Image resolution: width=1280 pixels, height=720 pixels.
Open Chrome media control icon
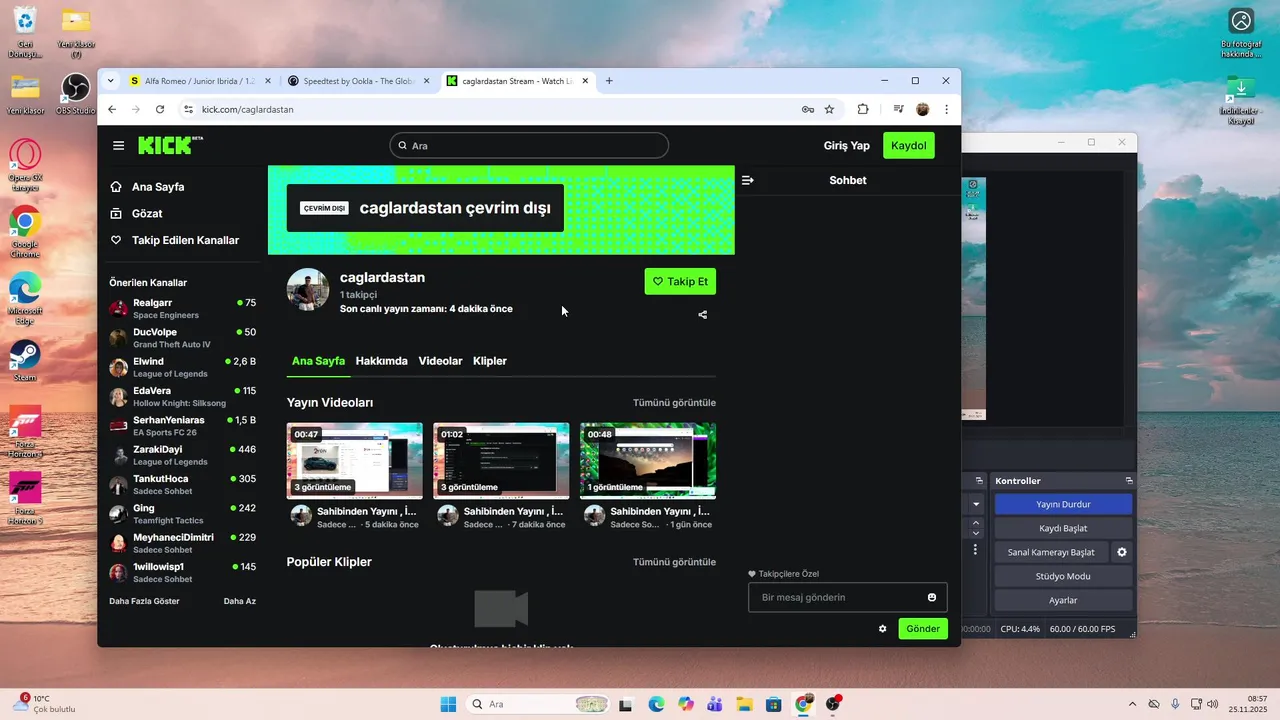898,109
